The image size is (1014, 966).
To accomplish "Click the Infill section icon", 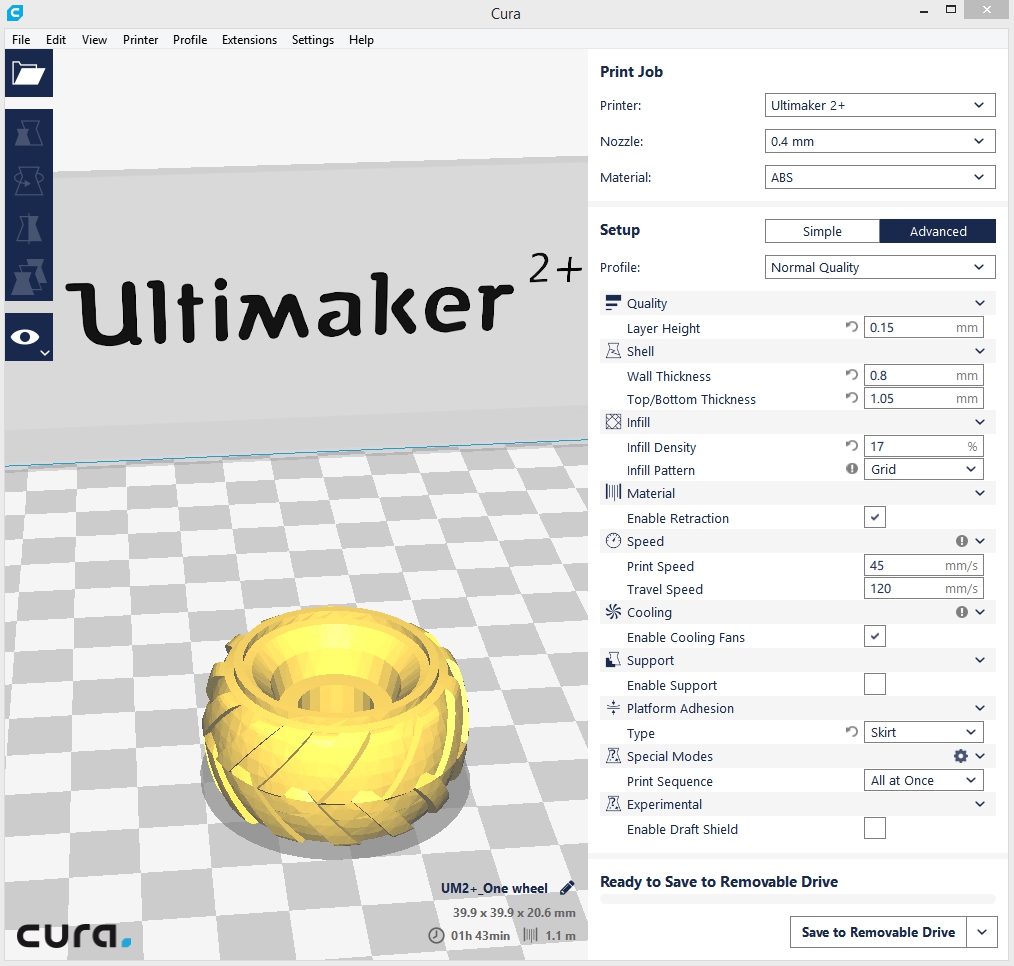I will pos(612,422).
